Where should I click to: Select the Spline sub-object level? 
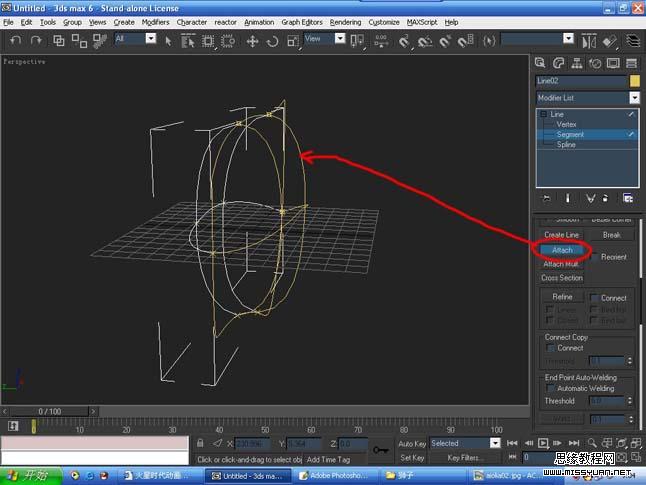click(566, 145)
